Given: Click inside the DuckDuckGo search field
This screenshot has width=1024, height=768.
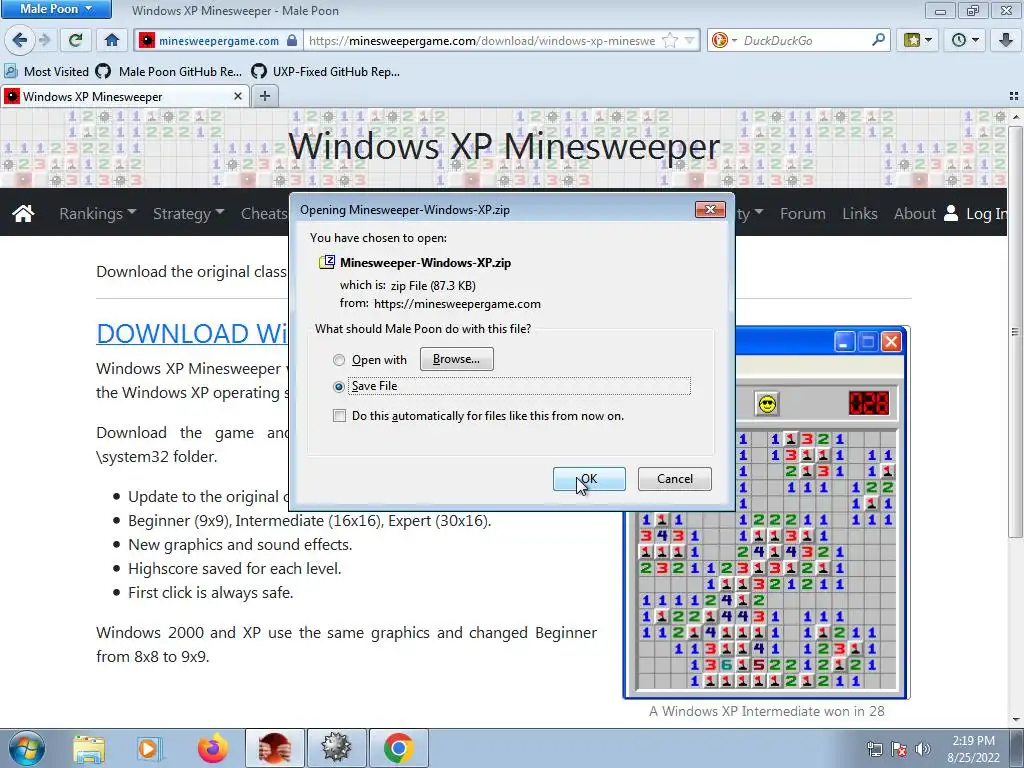Looking at the screenshot, I should tap(803, 40).
